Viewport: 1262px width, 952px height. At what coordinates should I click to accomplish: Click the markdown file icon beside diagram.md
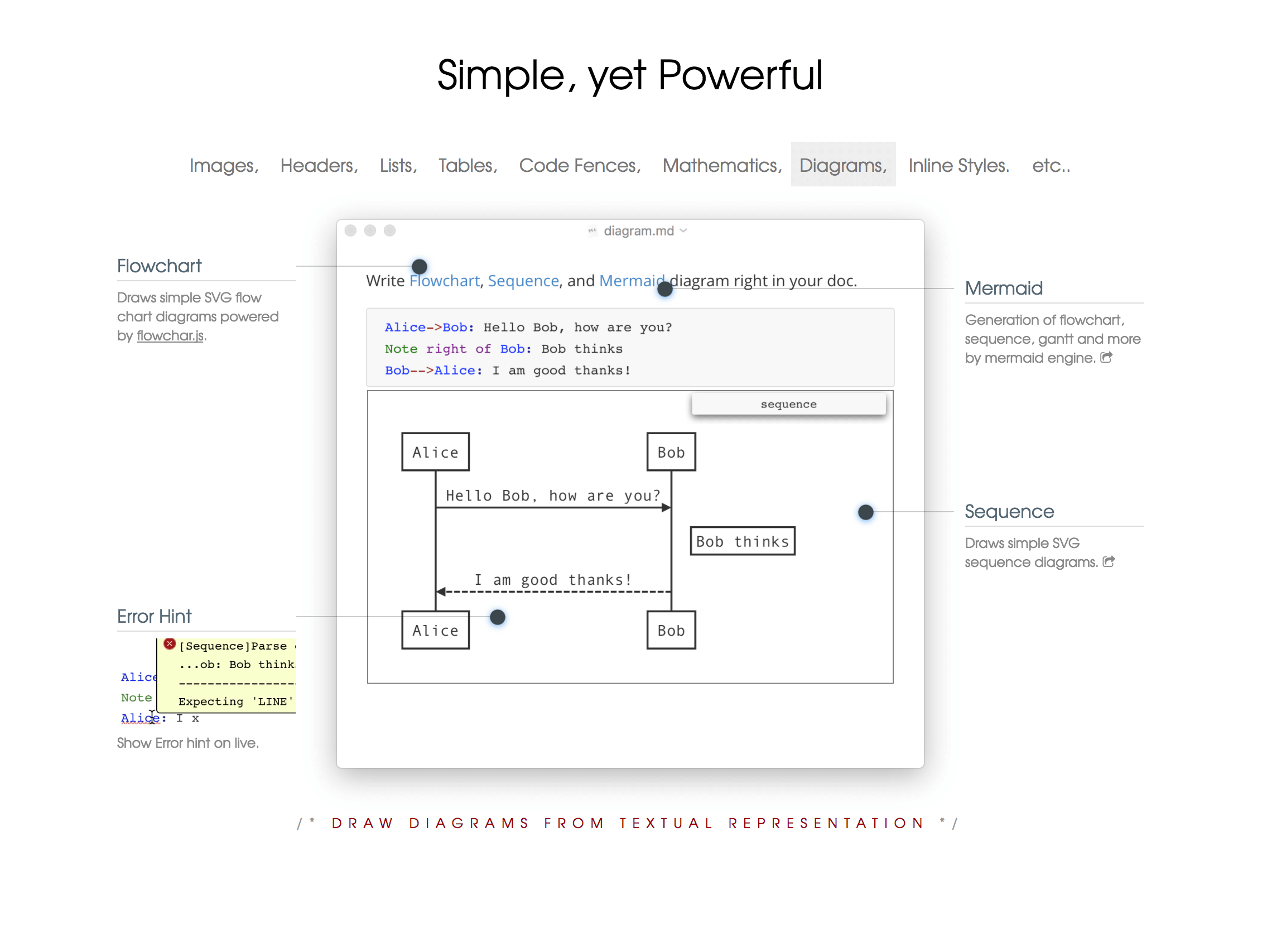click(593, 230)
